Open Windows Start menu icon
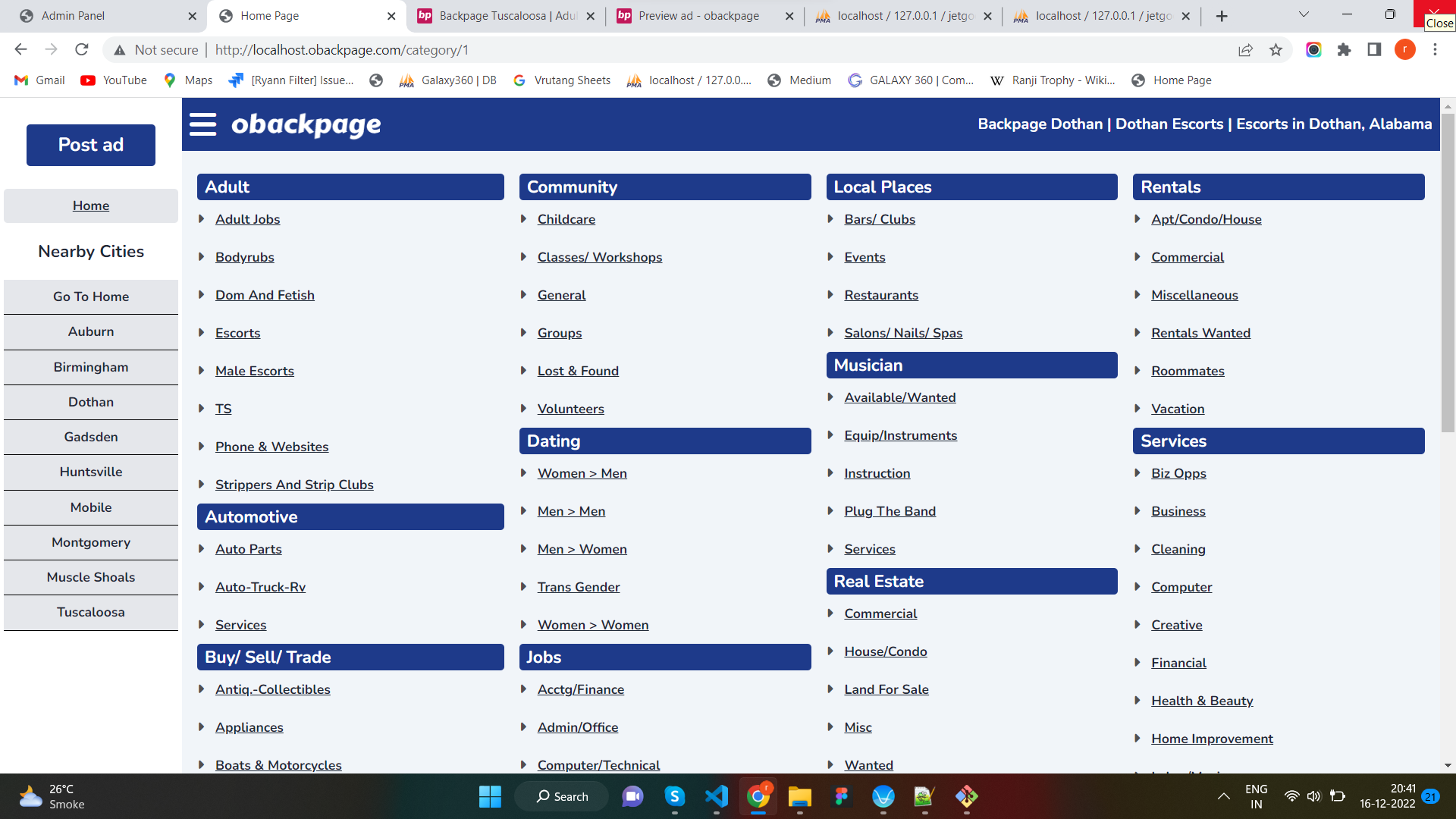Screen dimensions: 1456x819 [x=490, y=796]
